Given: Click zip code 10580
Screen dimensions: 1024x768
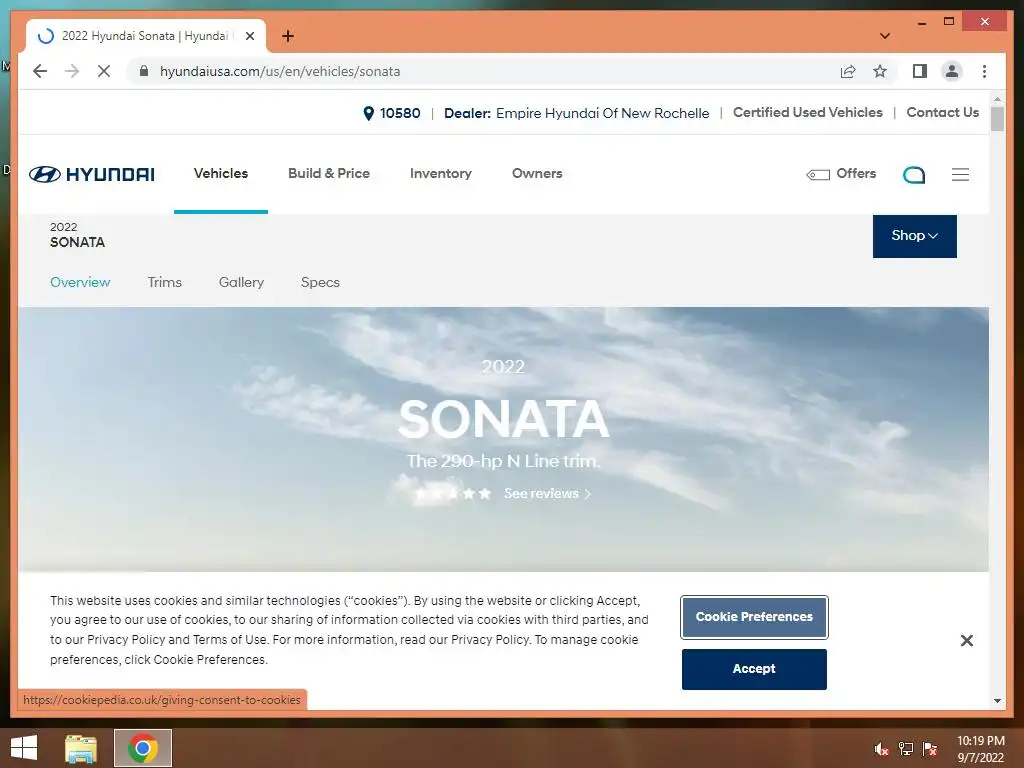Looking at the screenshot, I should 400,114.
